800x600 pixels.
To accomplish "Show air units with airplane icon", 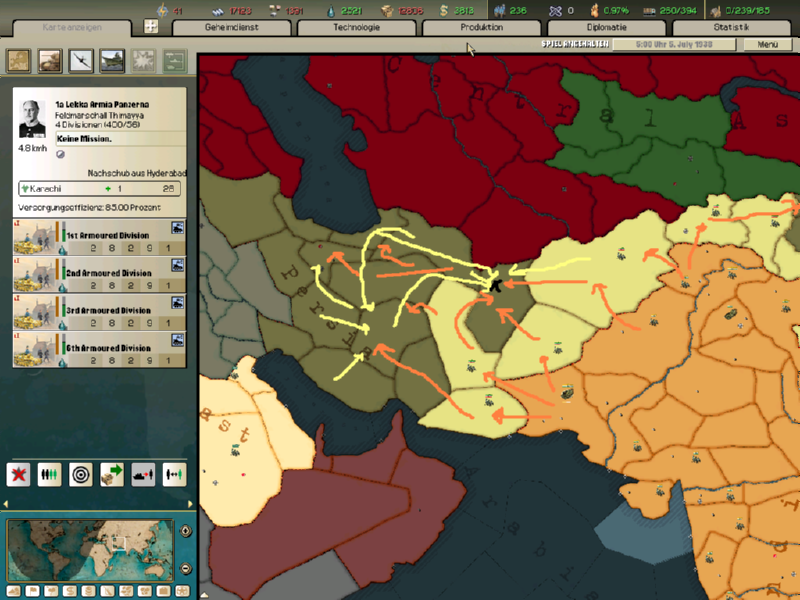I will tap(81, 61).
